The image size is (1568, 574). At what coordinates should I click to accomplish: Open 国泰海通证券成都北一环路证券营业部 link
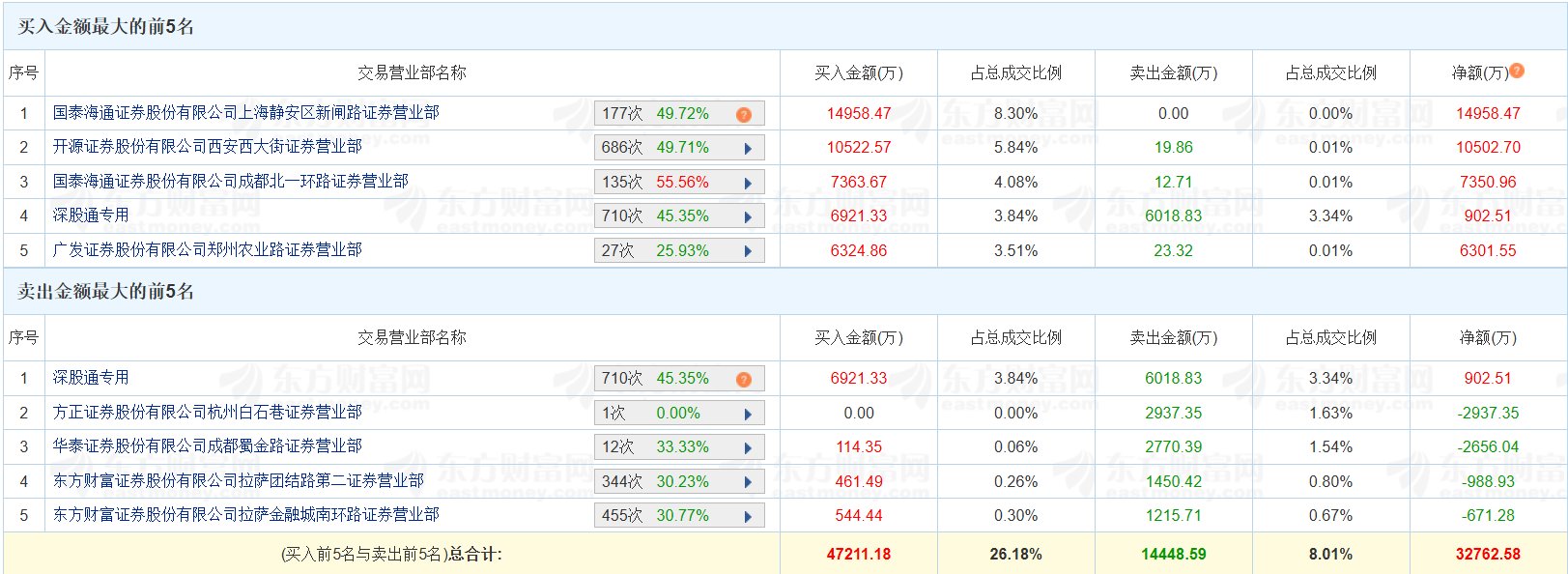(x=230, y=182)
